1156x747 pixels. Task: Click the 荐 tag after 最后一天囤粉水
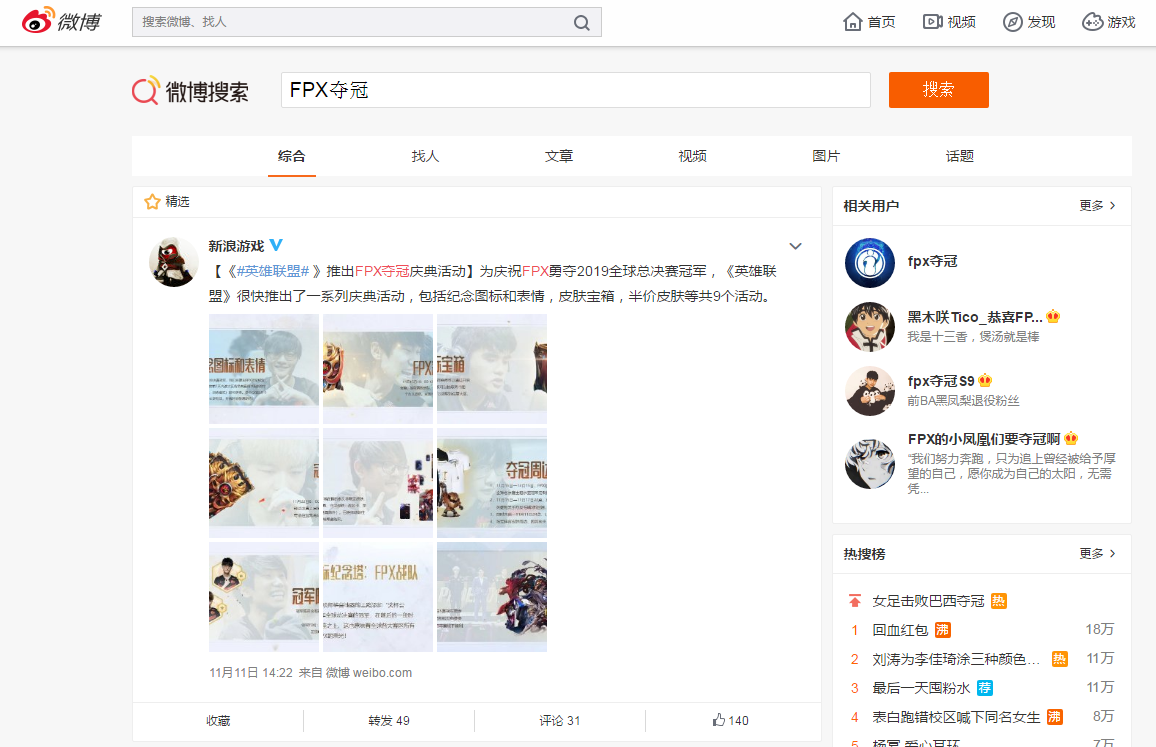(x=984, y=688)
